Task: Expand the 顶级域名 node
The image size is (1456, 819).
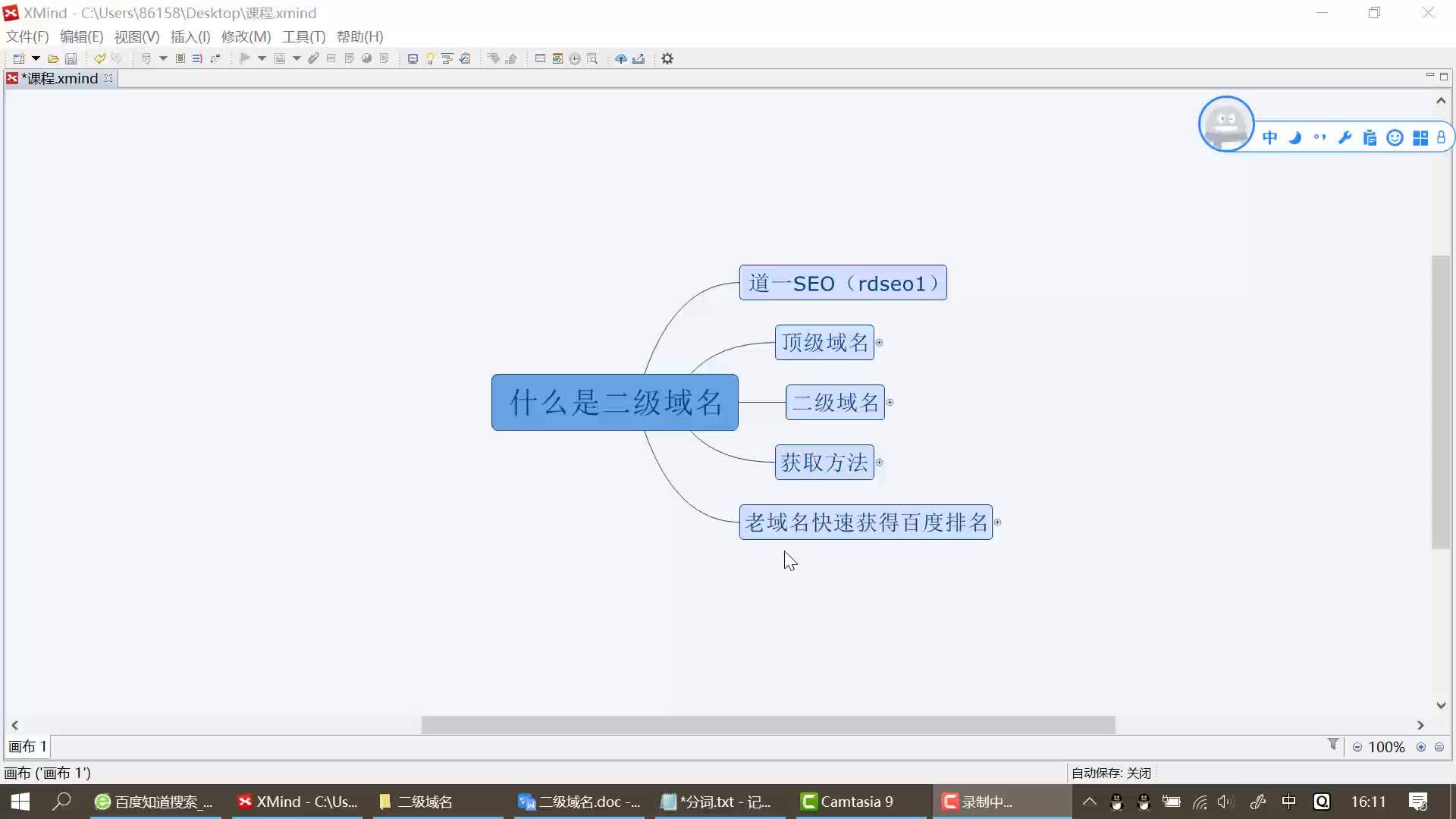Action: 880,342
